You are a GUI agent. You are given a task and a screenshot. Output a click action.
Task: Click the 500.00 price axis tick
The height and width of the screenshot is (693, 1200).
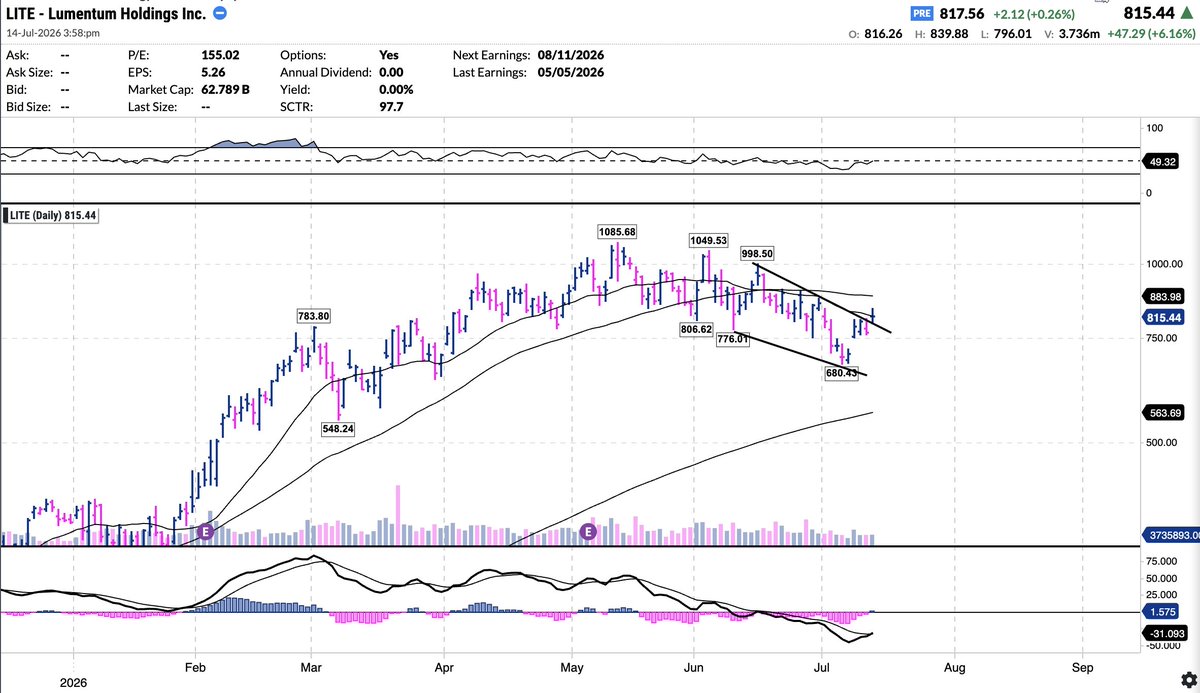click(x=1161, y=442)
